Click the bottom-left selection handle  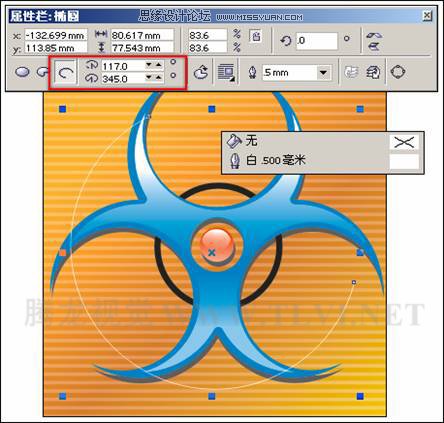point(62,396)
